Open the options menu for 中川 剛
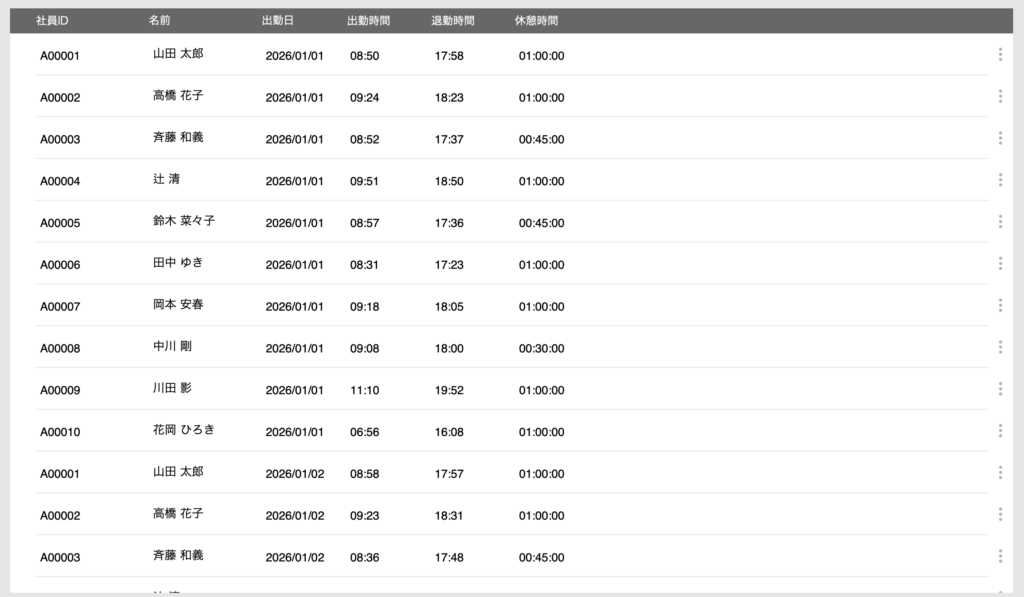Image resolution: width=1024 pixels, height=597 pixels. (x=1000, y=347)
